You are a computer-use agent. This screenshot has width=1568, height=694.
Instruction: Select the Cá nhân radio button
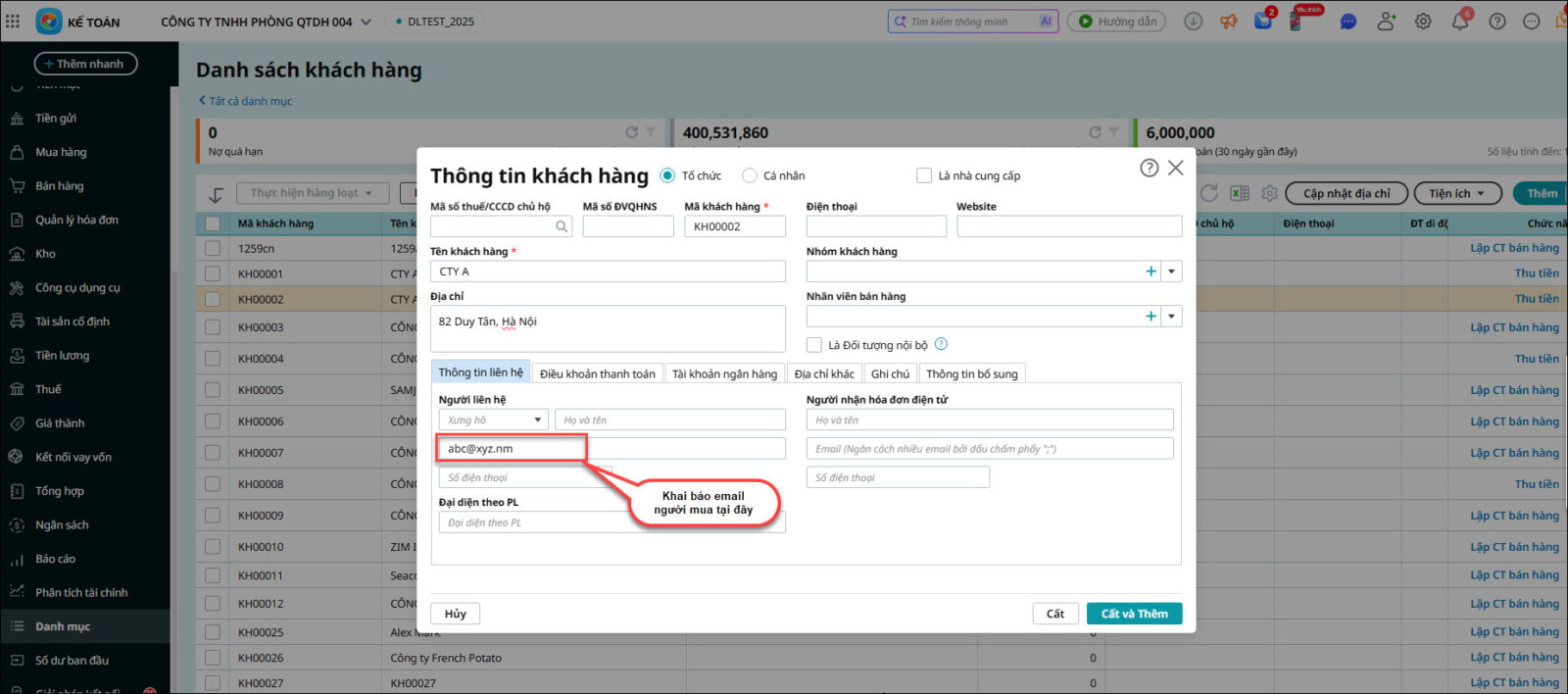(x=750, y=175)
